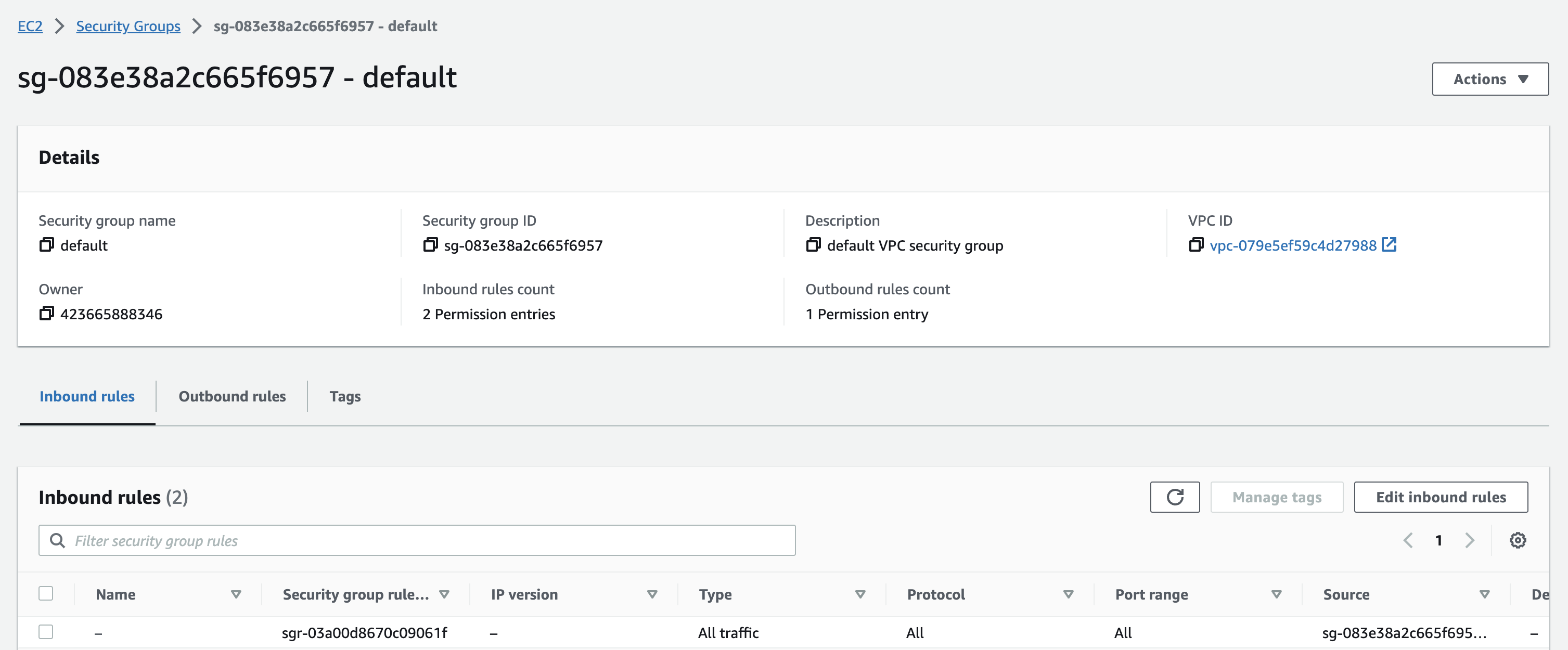Viewport: 1568px width, 650px height.
Task: Click Edit inbound rules button
Action: [1440, 497]
